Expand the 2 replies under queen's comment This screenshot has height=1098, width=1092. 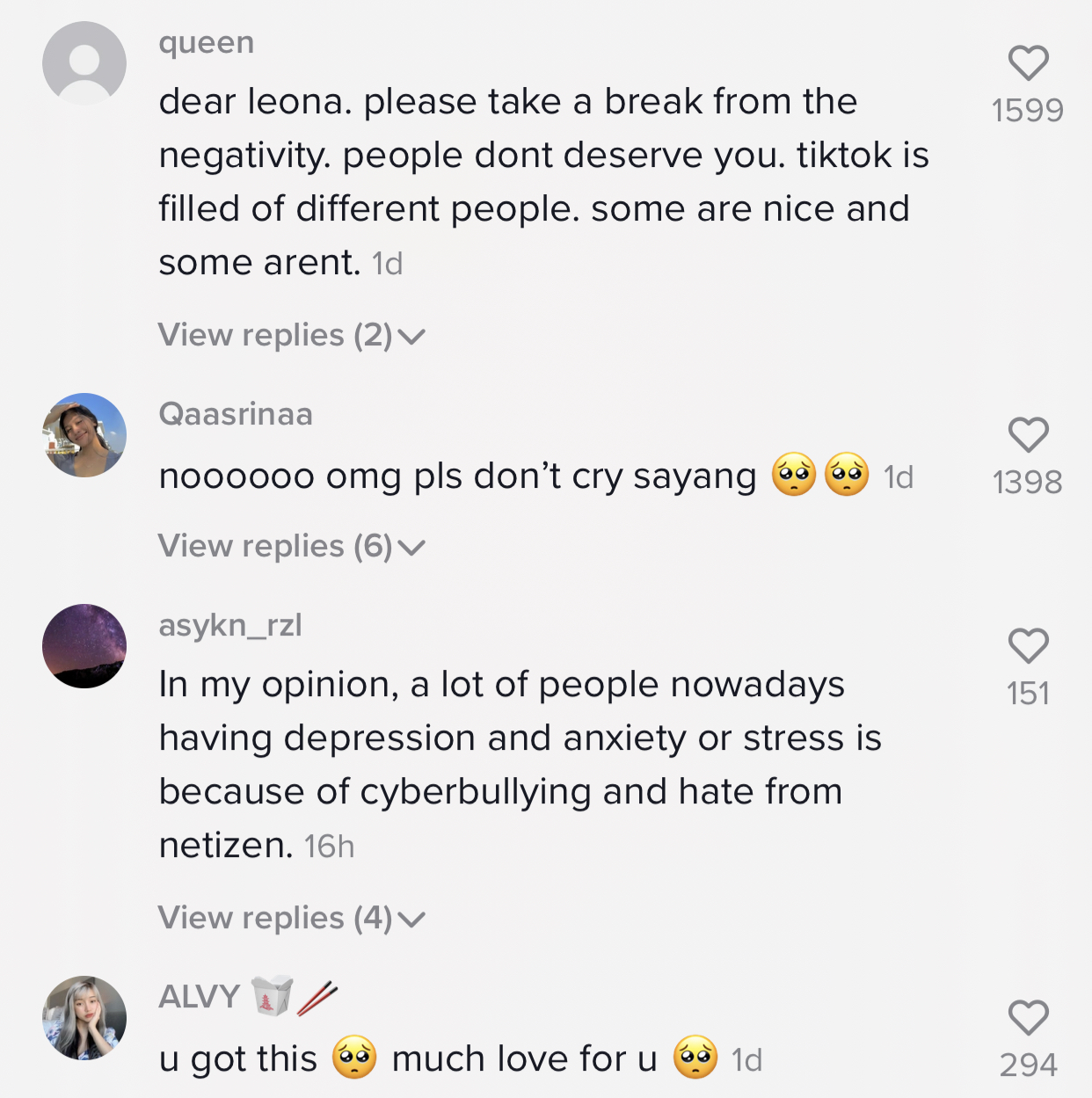(x=291, y=336)
